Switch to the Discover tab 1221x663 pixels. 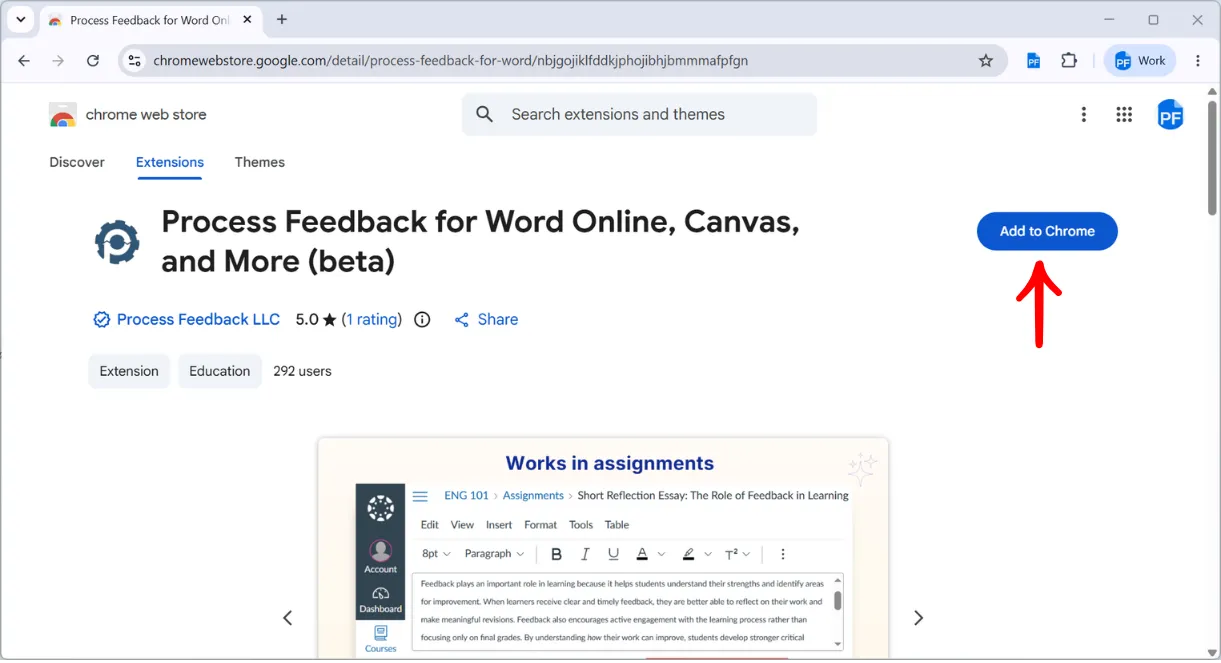pyautogui.click(x=77, y=162)
